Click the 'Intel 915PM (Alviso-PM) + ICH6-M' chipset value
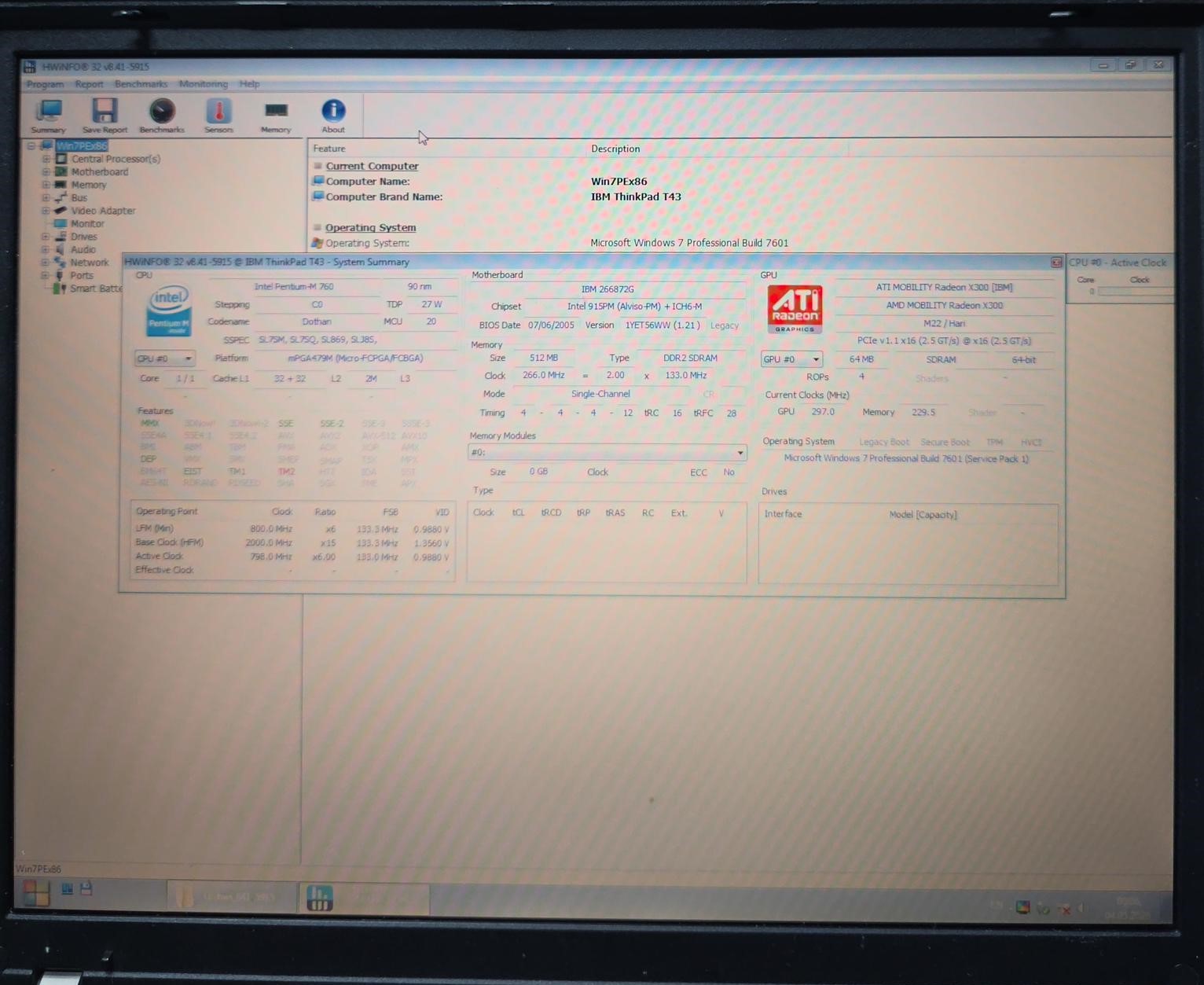The height and width of the screenshot is (985, 1204). click(x=634, y=307)
